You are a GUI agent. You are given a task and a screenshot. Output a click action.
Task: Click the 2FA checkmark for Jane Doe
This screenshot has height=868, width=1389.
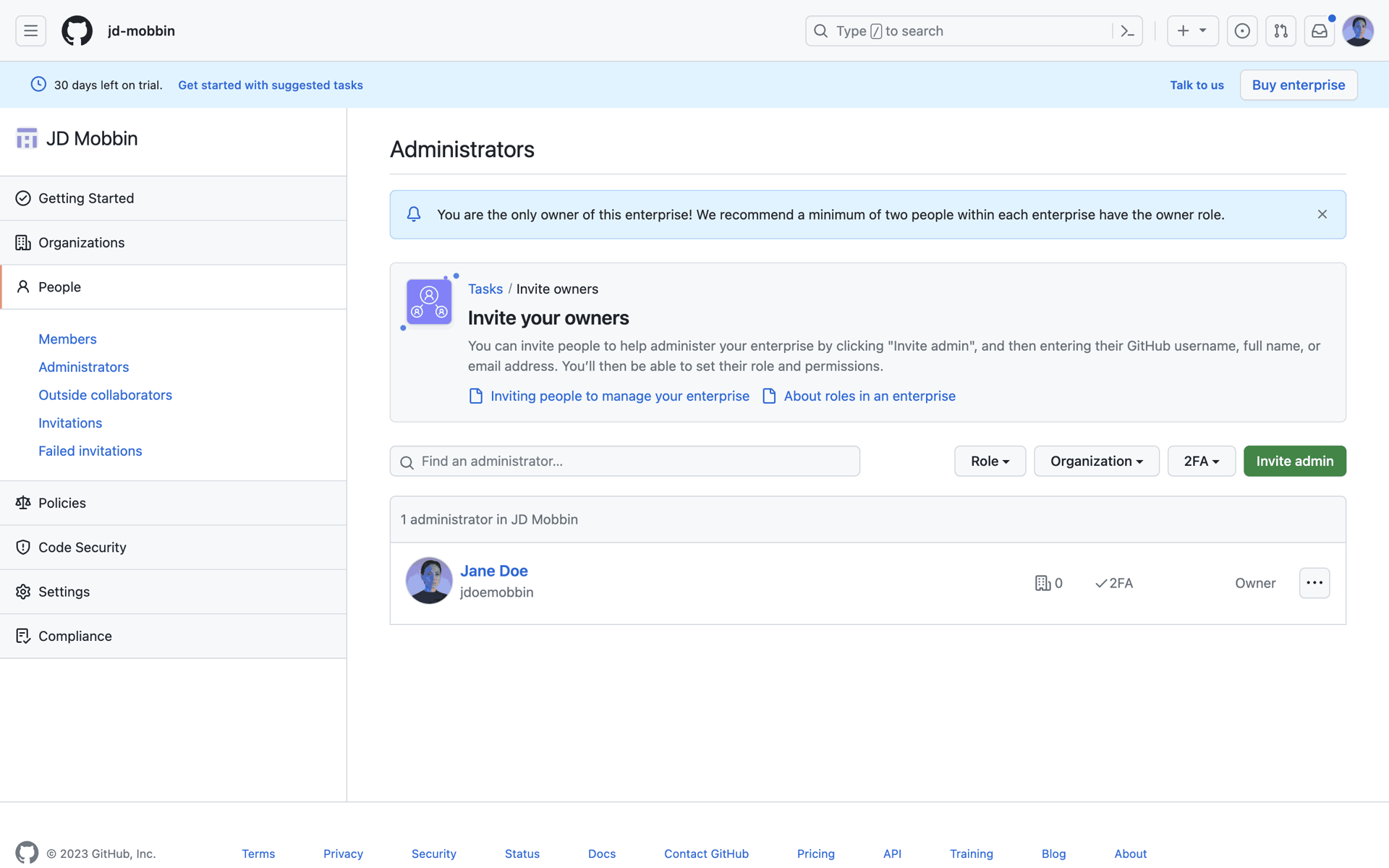pyautogui.click(x=1101, y=583)
